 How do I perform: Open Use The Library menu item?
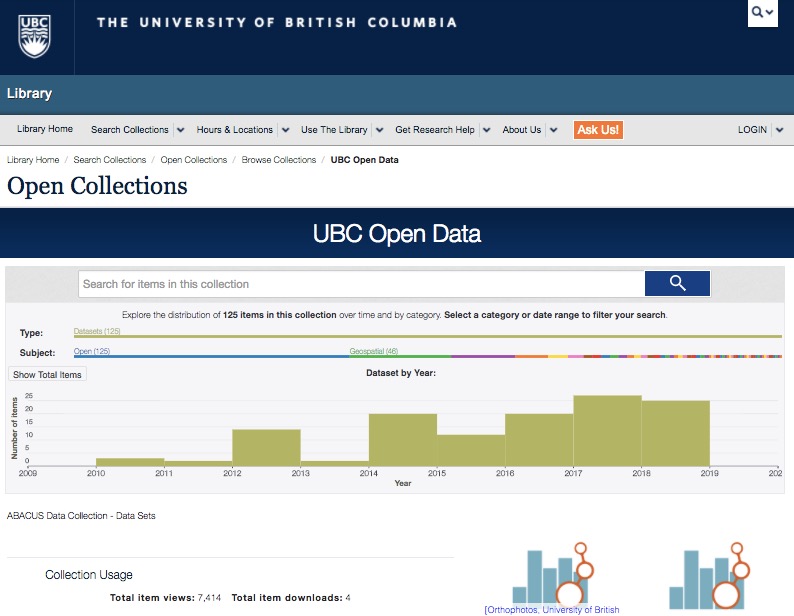pyautogui.click(x=334, y=130)
